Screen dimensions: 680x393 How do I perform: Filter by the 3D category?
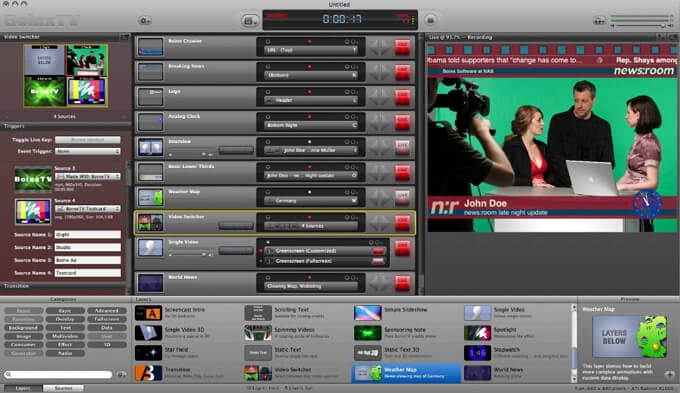(107, 345)
